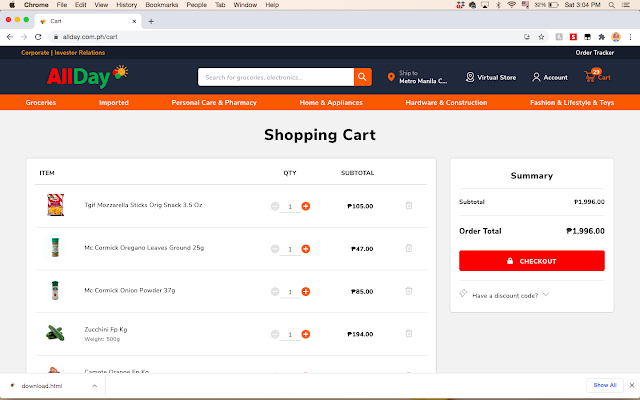Click the Chrome profile avatar
The image size is (640, 400).
pyautogui.click(x=616, y=37)
